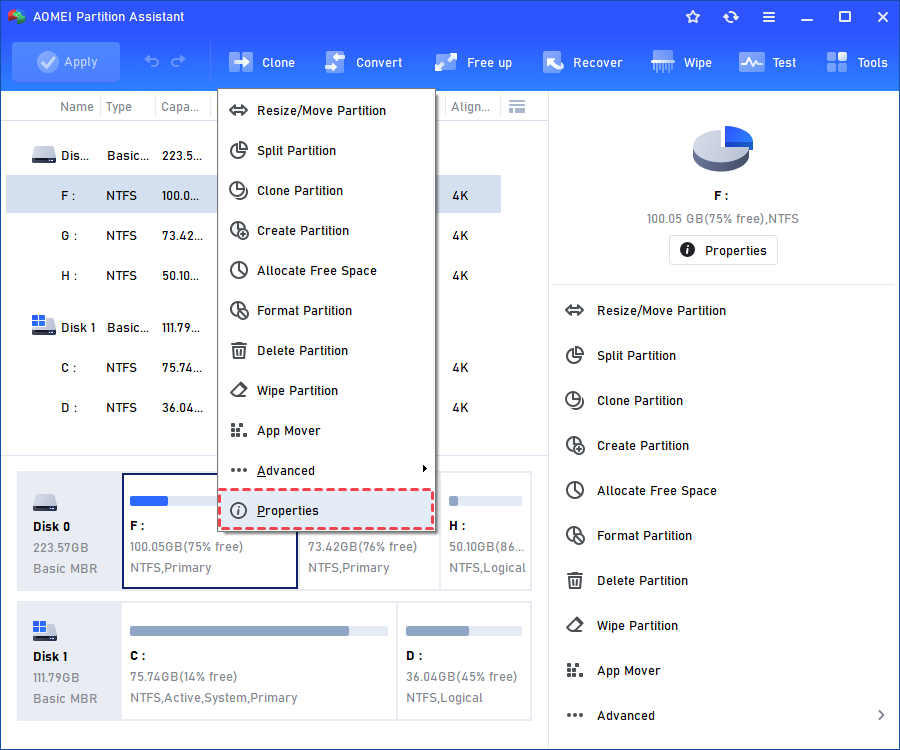Screen dimensions: 900x750
Task: Choose Clone Partition in context menu
Action: tap(326, 191)
